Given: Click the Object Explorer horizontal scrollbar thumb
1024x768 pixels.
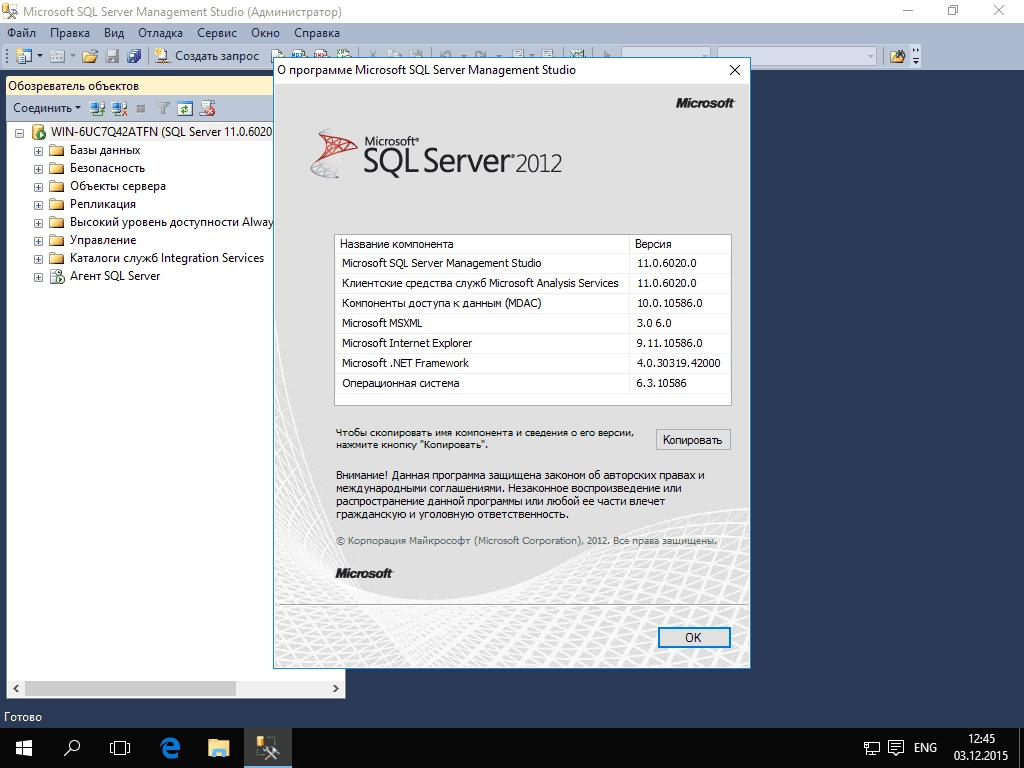Looking at the screenshot, I should (x=130, y=688).
